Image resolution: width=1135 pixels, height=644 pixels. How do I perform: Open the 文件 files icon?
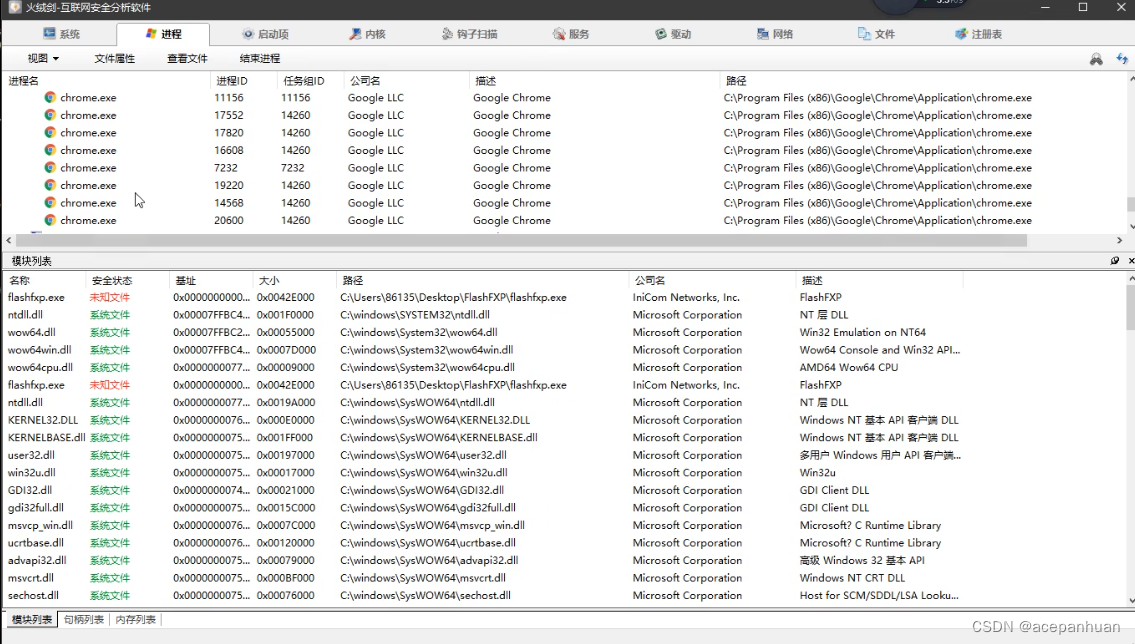[x=864, y=34]
